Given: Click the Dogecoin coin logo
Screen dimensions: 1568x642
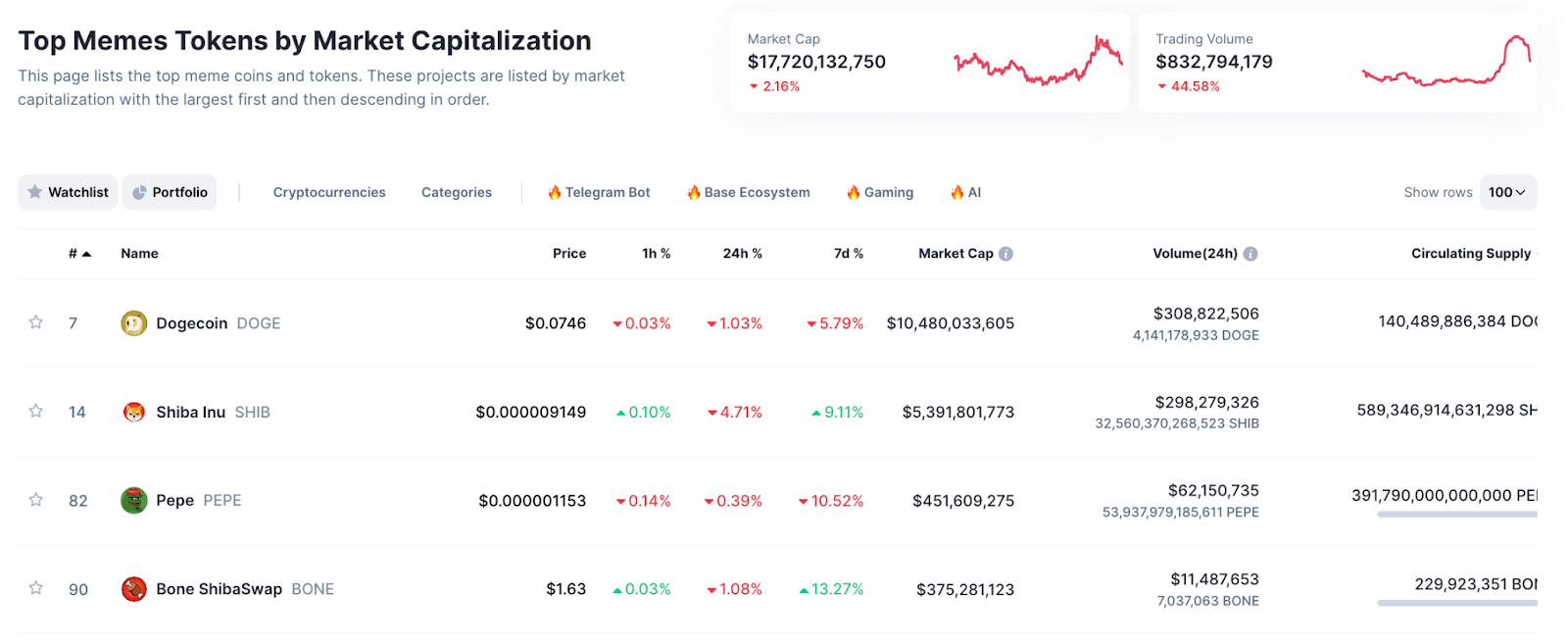Looking at the screenshot, I should (133, 323).
